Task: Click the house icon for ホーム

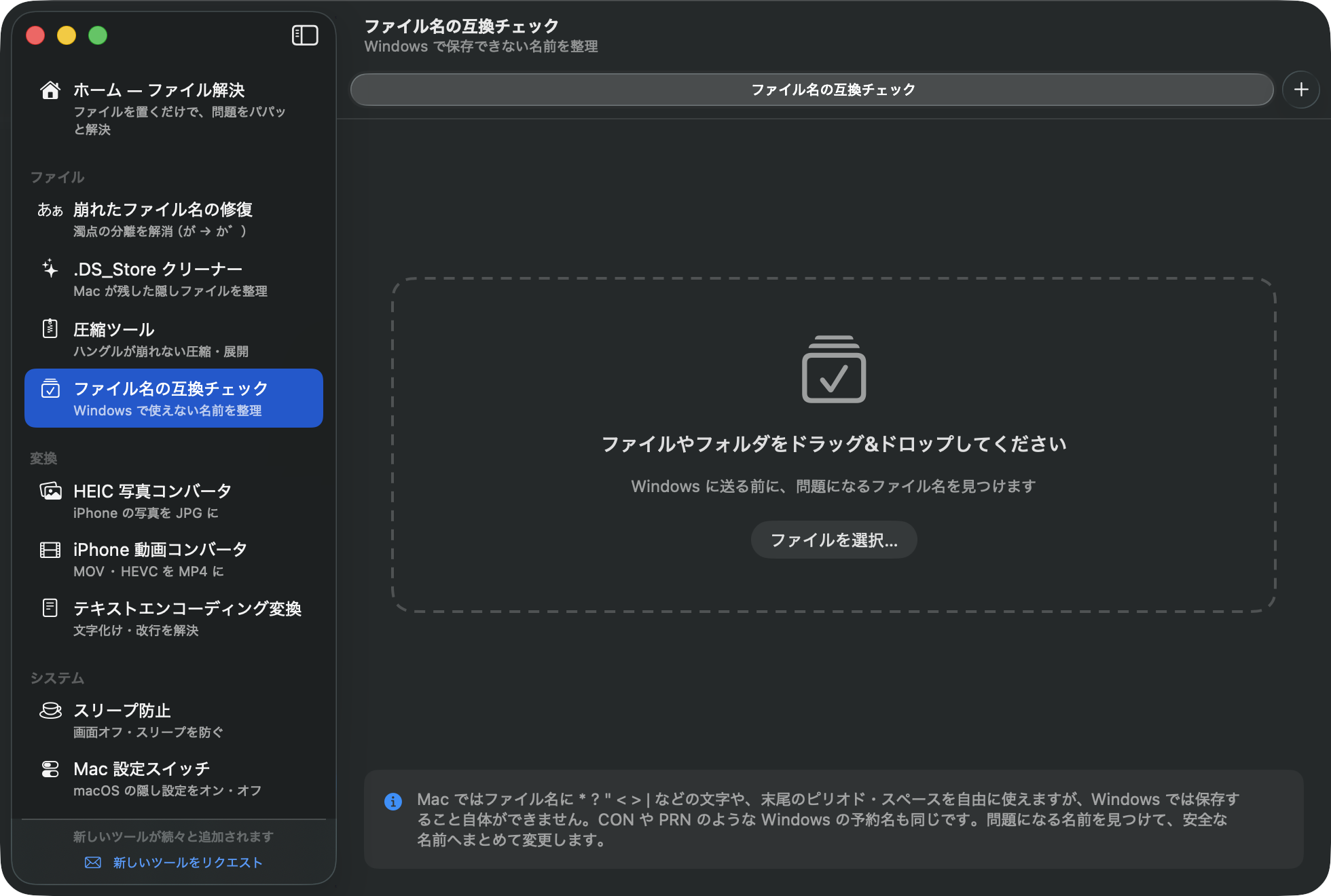Action: (x=50, y=90)
